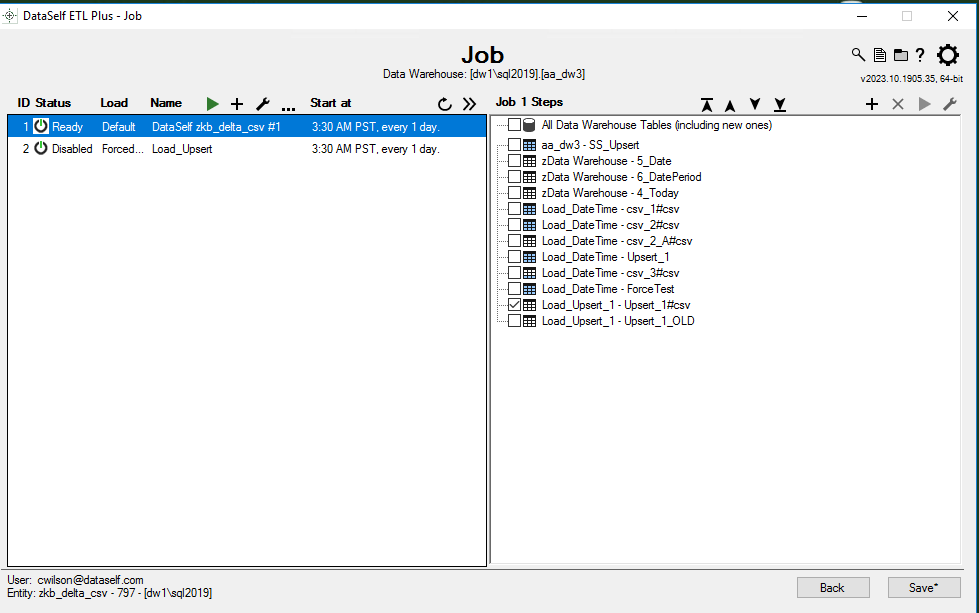Add a new job with the plus icon
This screenshot has width=979, height=613.
(x=236, y=103)
